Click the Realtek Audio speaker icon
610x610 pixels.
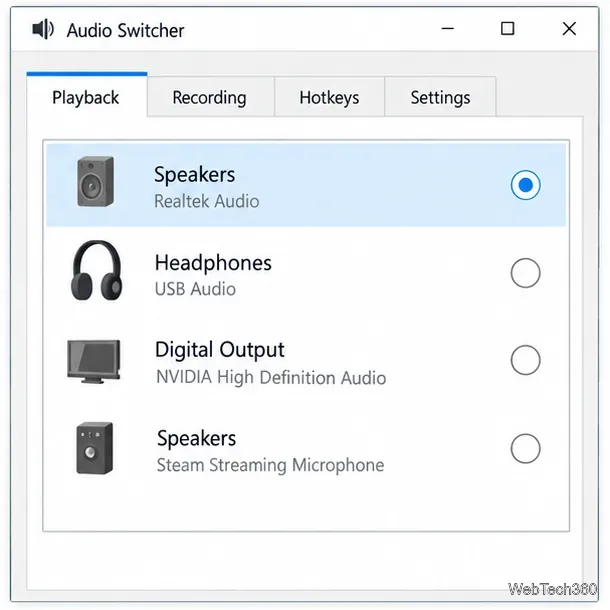(96, 182)
